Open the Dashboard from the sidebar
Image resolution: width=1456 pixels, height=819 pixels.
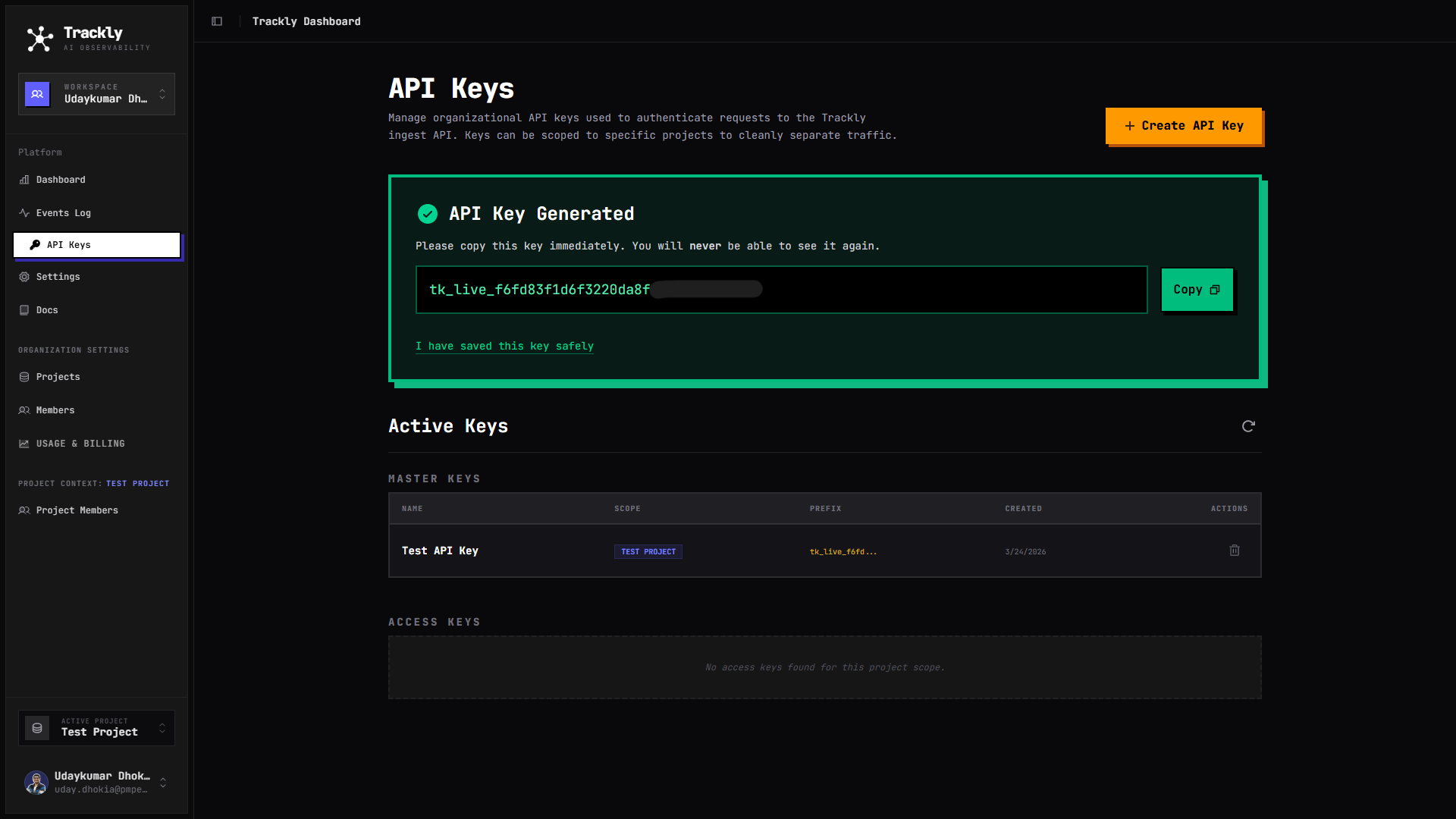click(61, 180)
